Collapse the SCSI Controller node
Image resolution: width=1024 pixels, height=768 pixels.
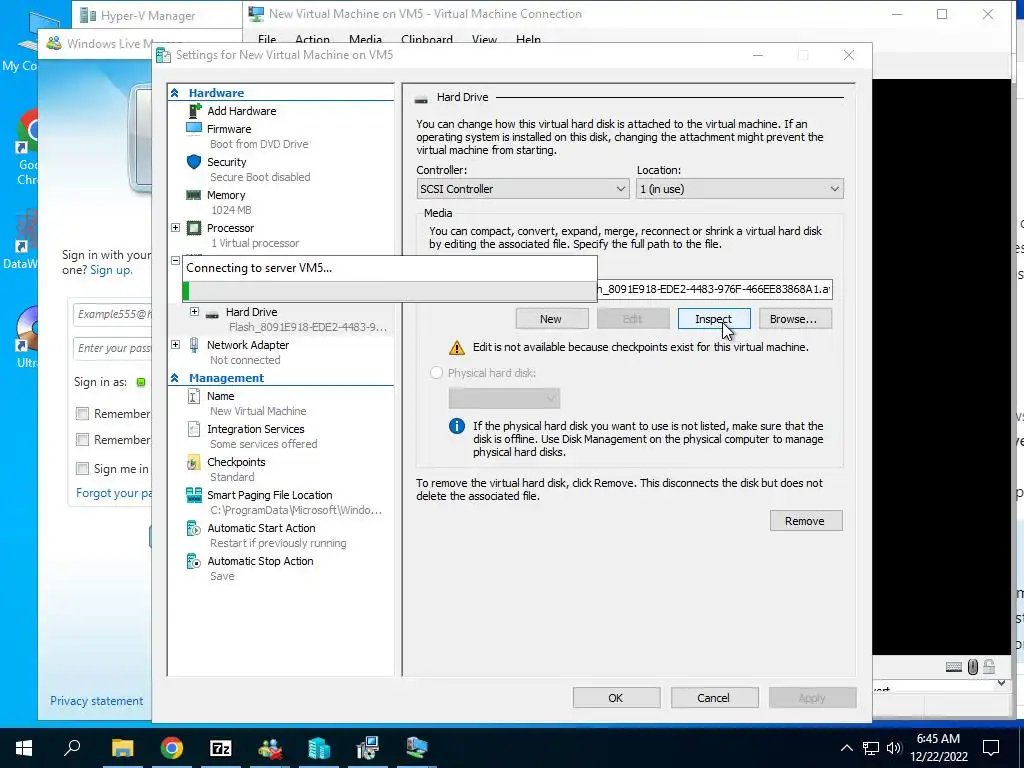[176, 260]
